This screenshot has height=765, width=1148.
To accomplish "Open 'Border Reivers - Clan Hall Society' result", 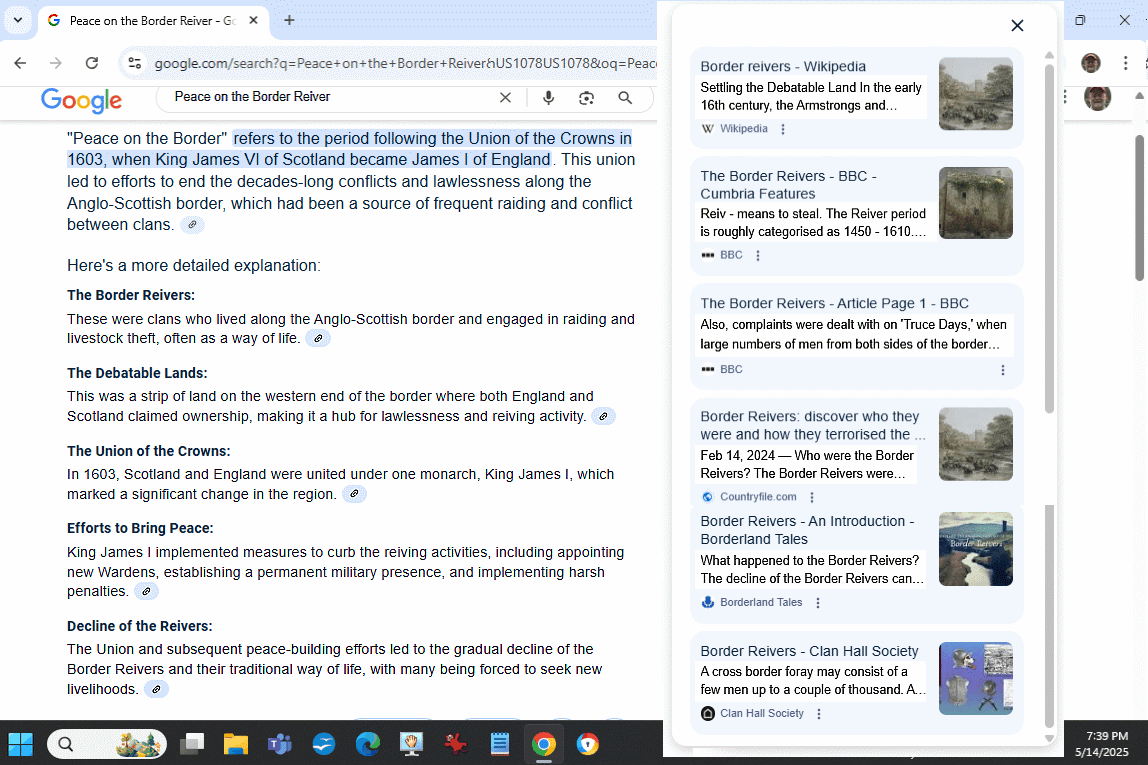I will [809, 651].
